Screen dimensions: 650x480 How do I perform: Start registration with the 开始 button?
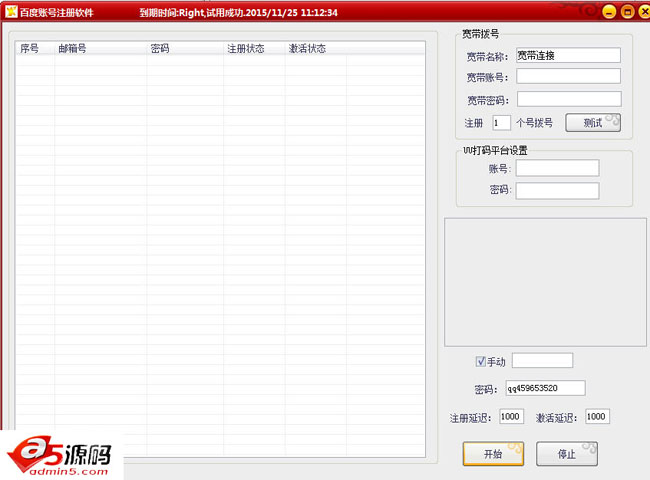pos(493,454)
